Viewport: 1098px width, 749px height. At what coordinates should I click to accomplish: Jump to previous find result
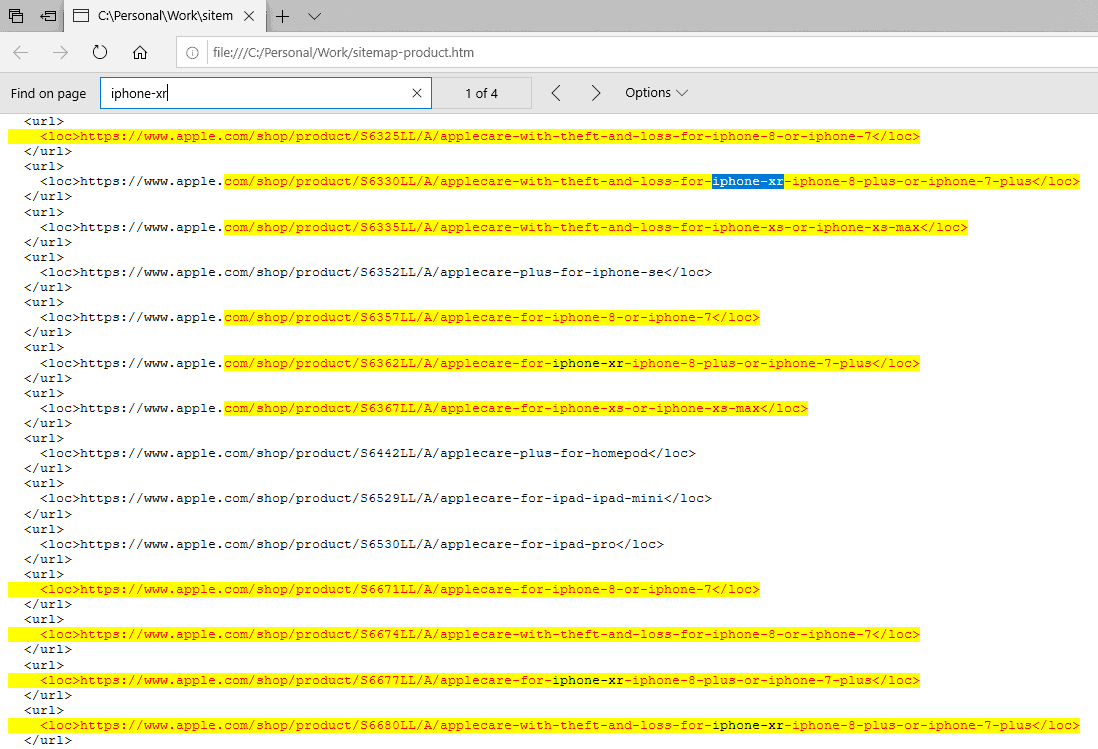pos(556,93)
